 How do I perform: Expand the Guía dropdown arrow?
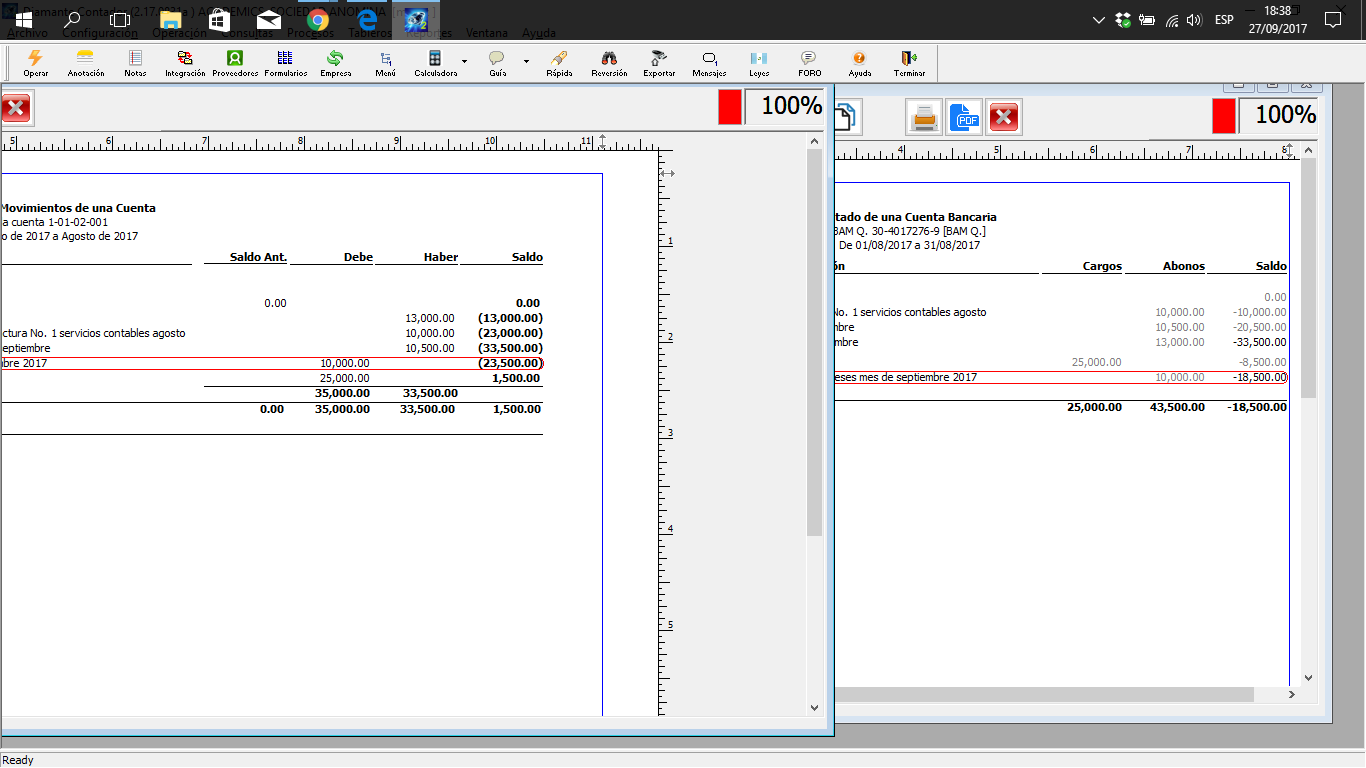tap(526, 62)
